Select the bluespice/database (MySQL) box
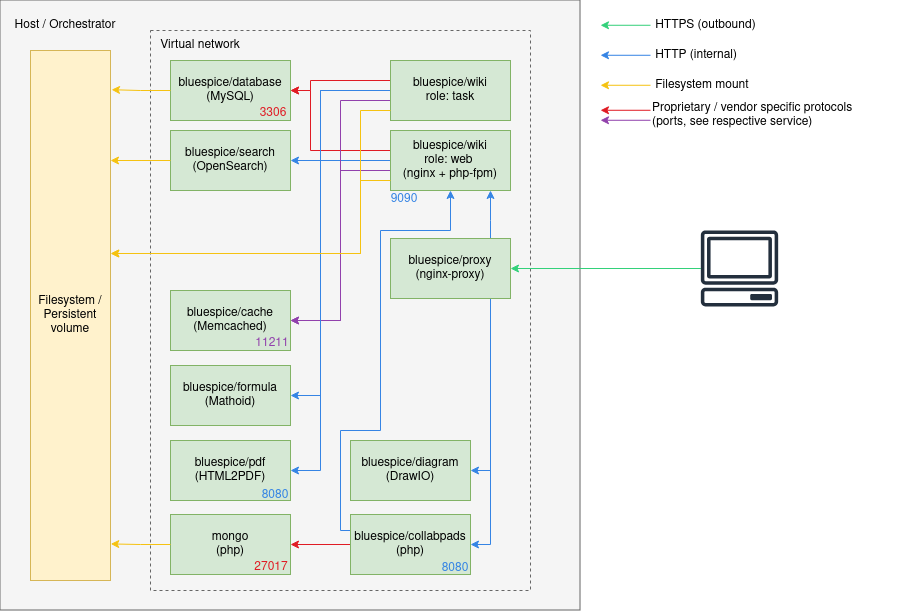Viewport: 901px width, 611px height. tap(230, 90)
